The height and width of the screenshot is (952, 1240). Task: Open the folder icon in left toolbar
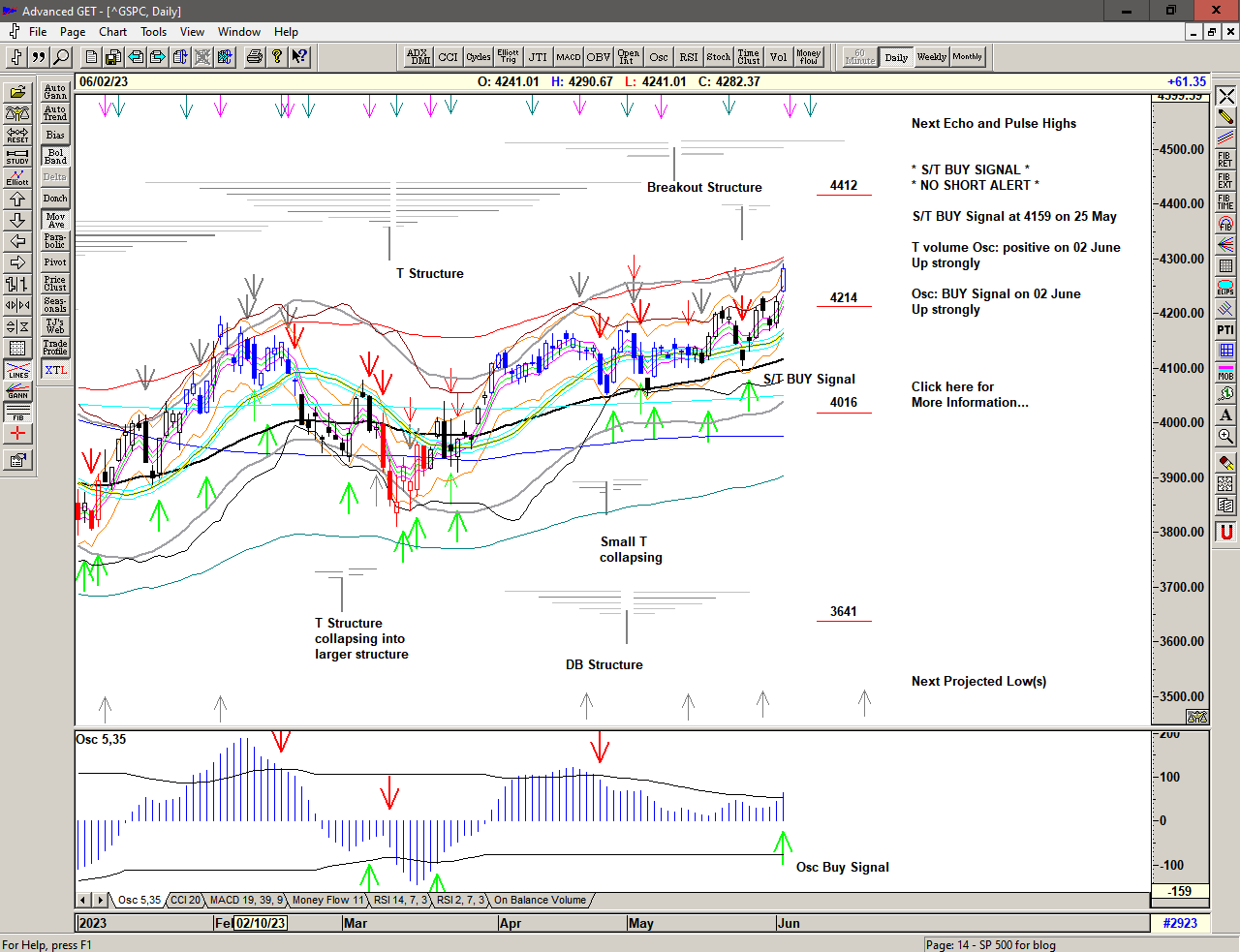click(x=17, y=92)
